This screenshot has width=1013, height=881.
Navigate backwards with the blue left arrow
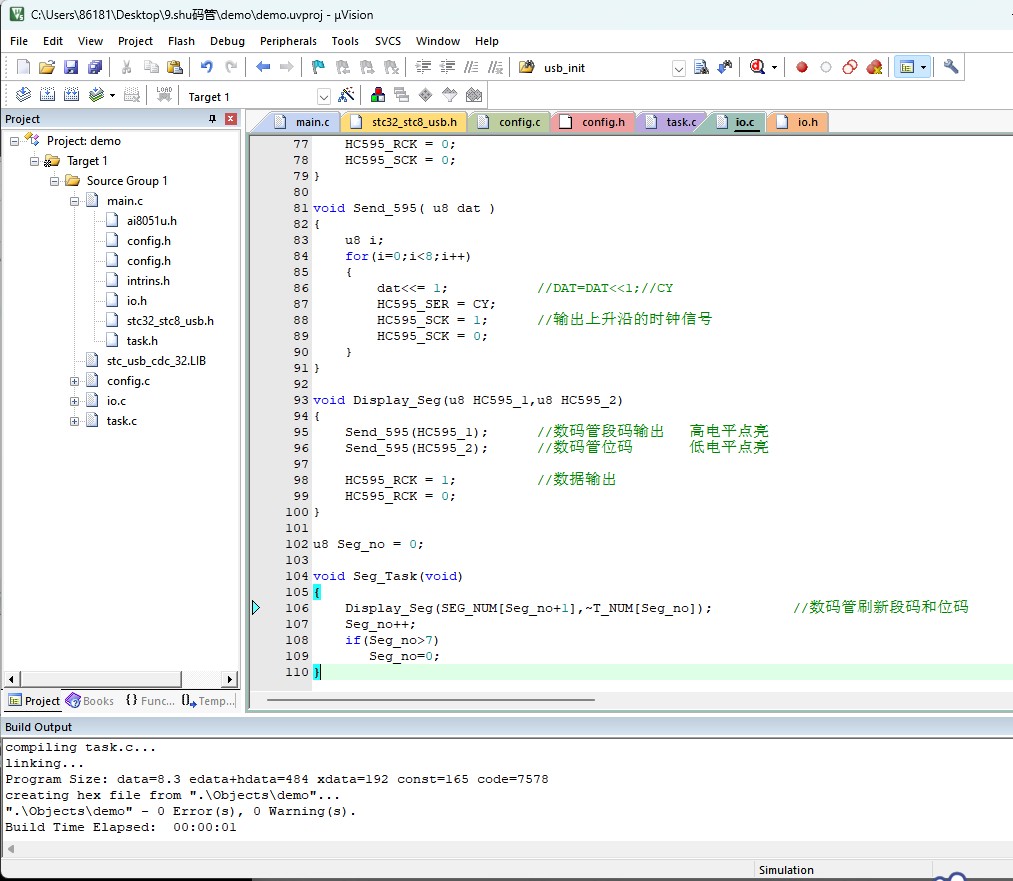pos(263,67)
